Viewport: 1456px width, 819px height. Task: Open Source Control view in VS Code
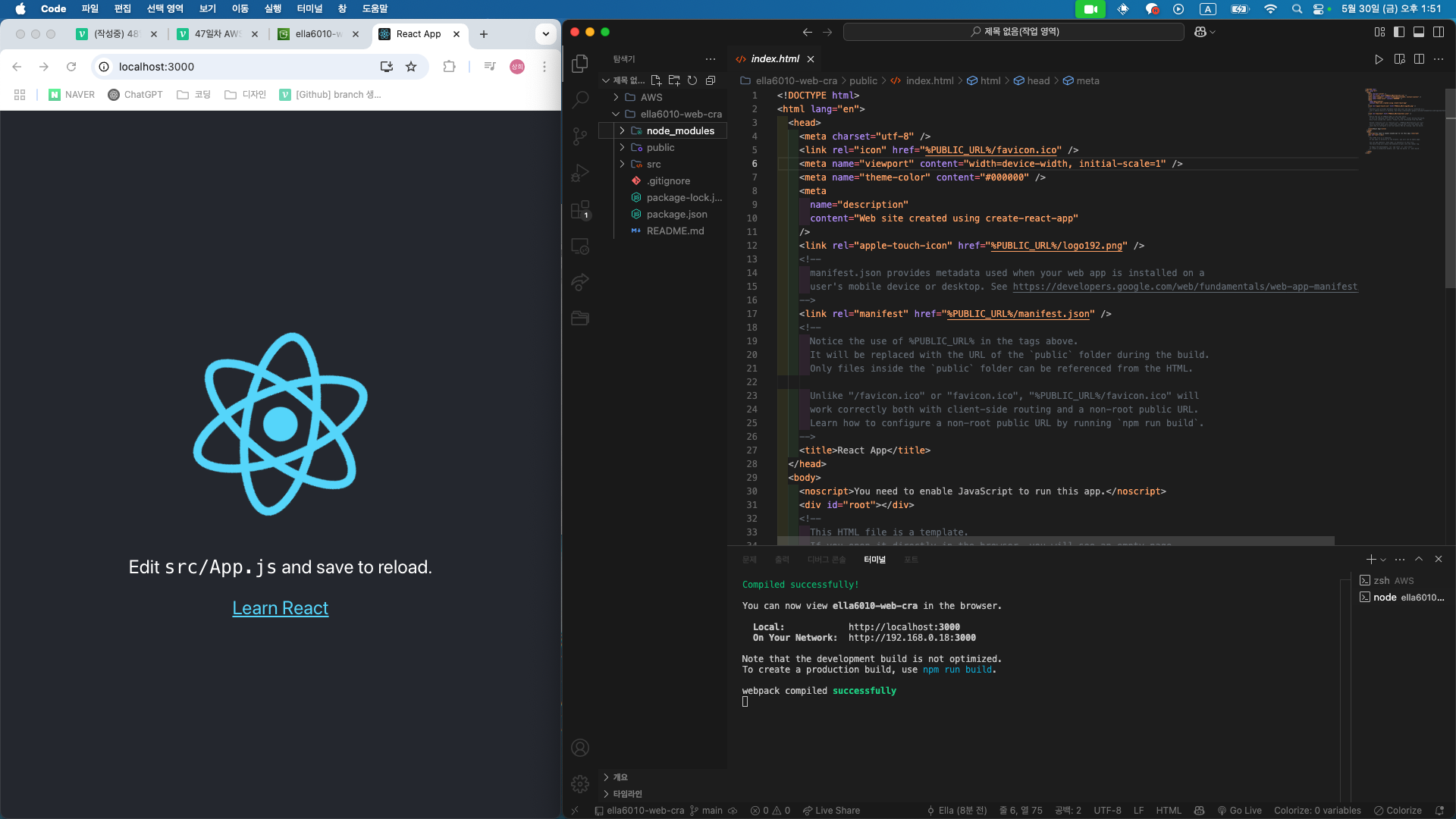(580, 136)
